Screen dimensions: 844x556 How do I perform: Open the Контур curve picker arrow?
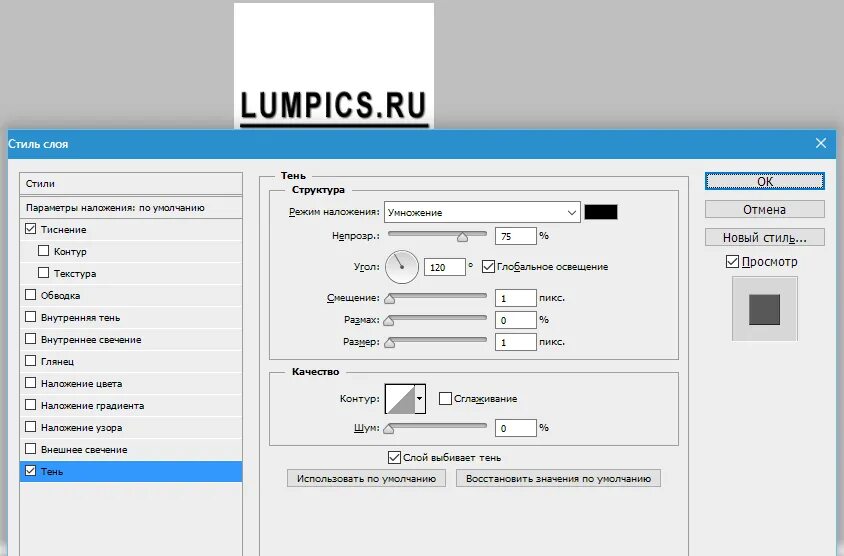coord(420,399)
